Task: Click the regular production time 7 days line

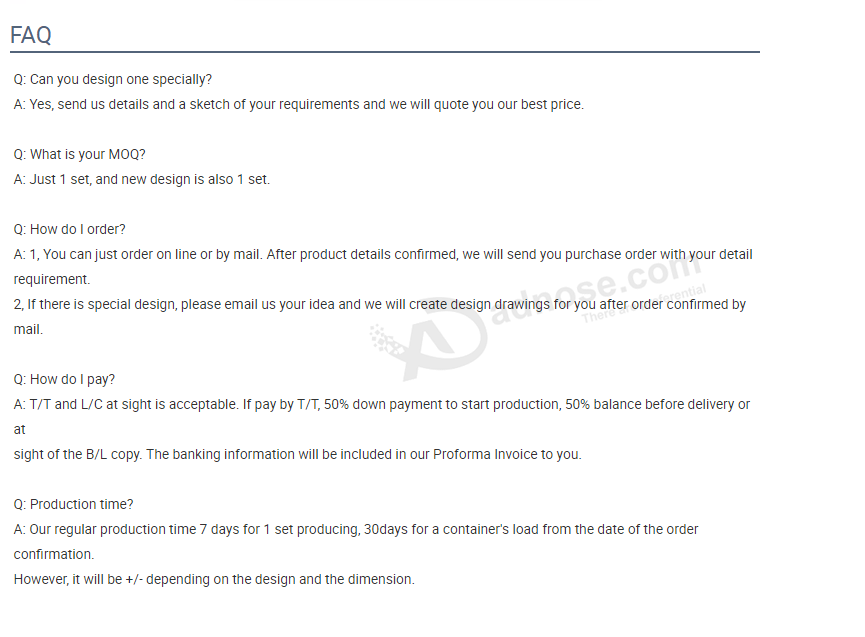Action: click(x=356, y=529)
